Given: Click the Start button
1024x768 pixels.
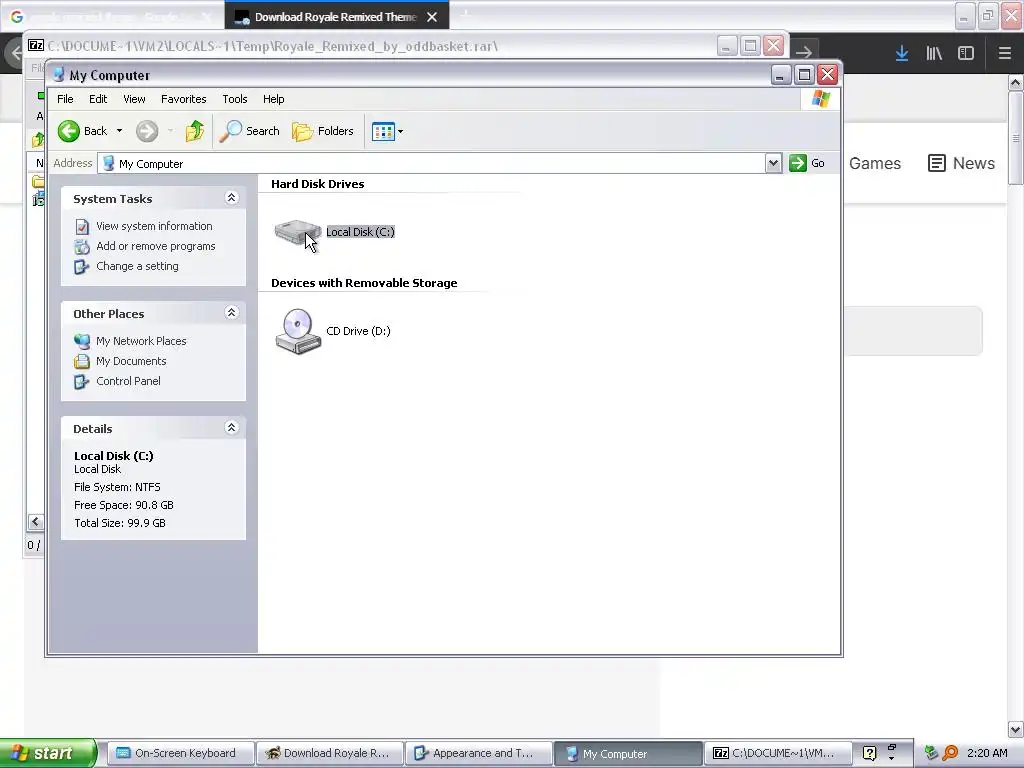Looking at the screenshot, I should pos(47,753).
